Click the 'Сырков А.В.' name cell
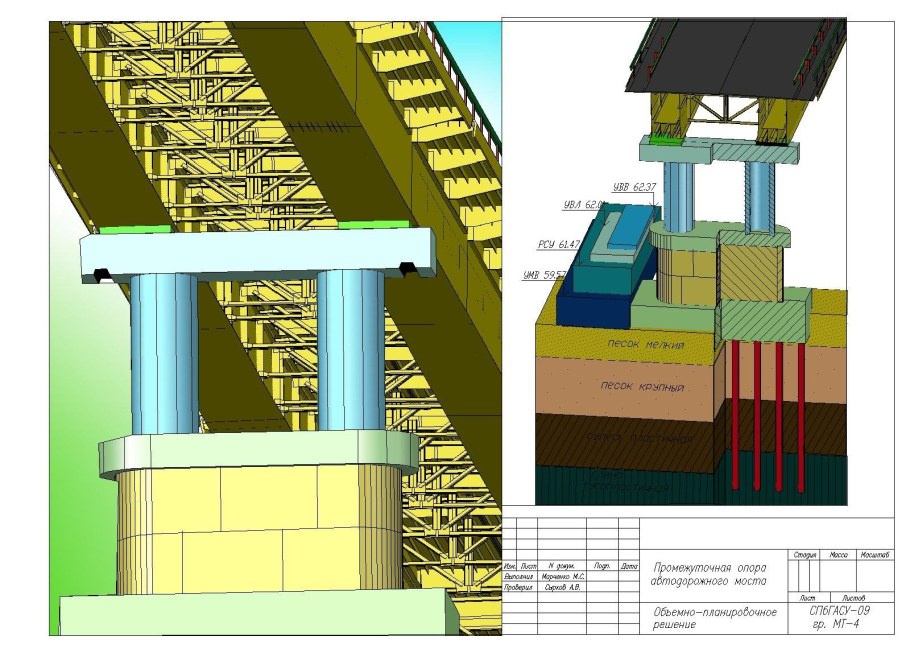The height and width of the screenshot is (661, 910). point(562,588)
